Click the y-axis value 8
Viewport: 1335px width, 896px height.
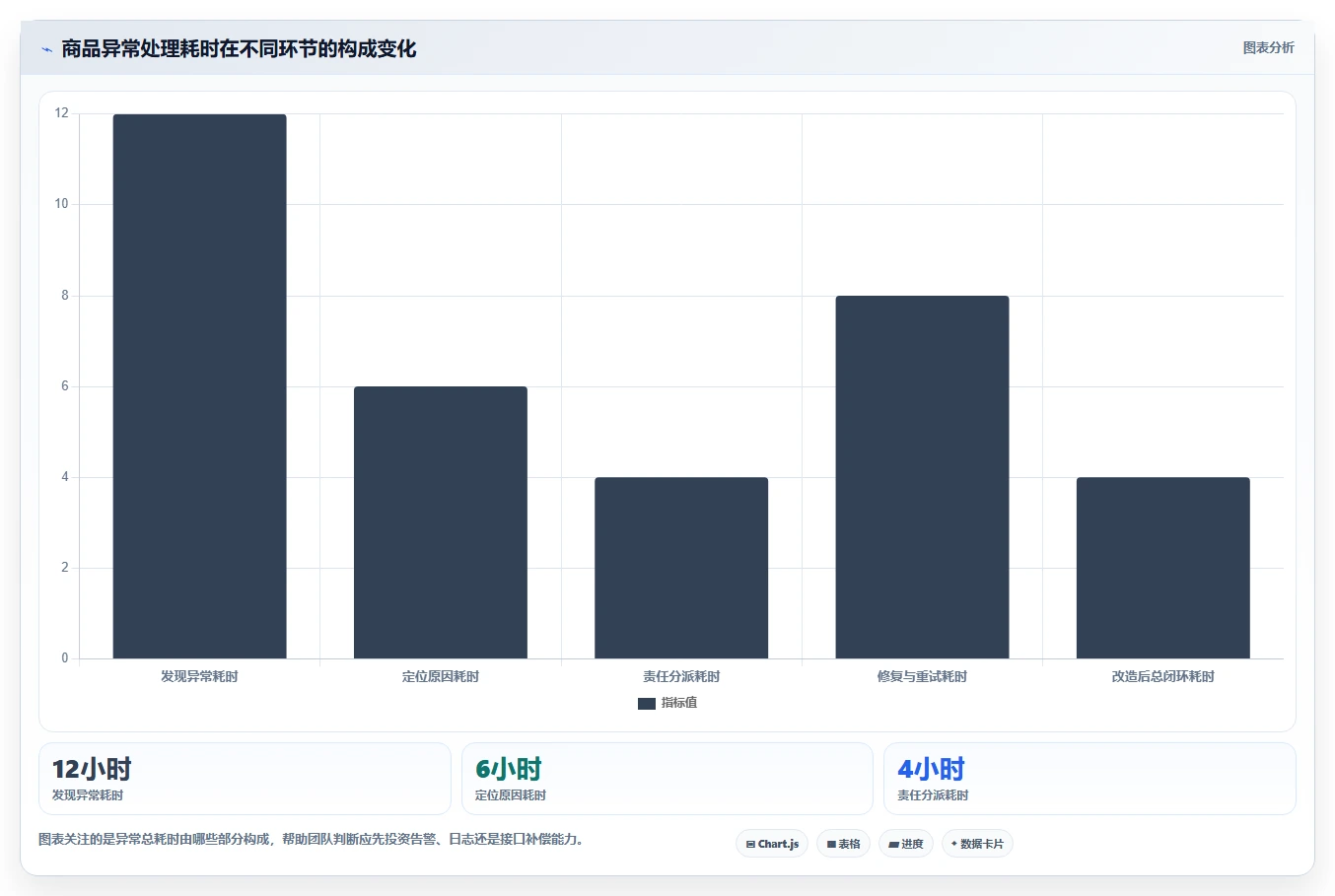coord(65,296)
